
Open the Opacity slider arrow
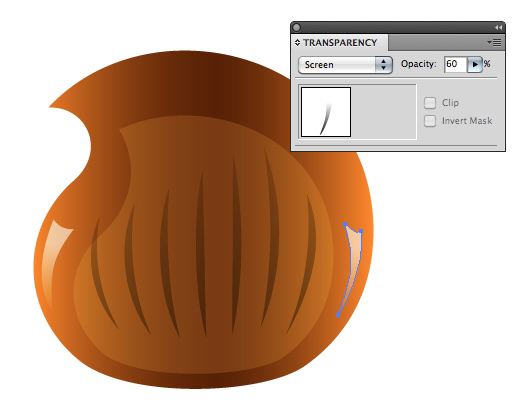click(474, 64)
